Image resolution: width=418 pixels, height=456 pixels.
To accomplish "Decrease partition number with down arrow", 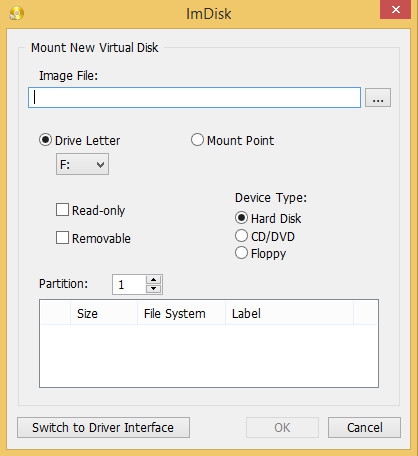I will [154, 289].
